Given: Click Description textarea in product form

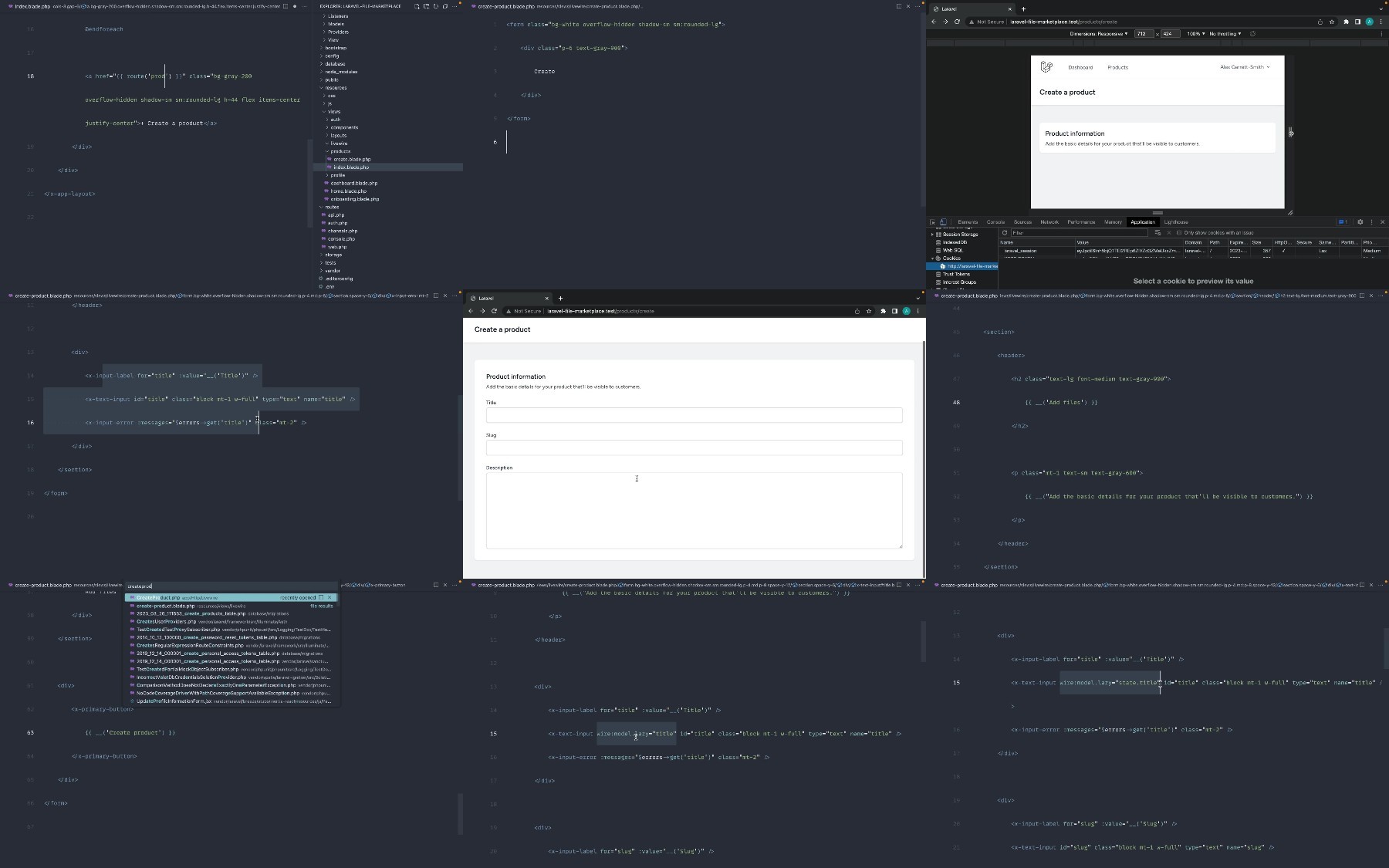Looking at the screenshot, I should tap(694, 510).
